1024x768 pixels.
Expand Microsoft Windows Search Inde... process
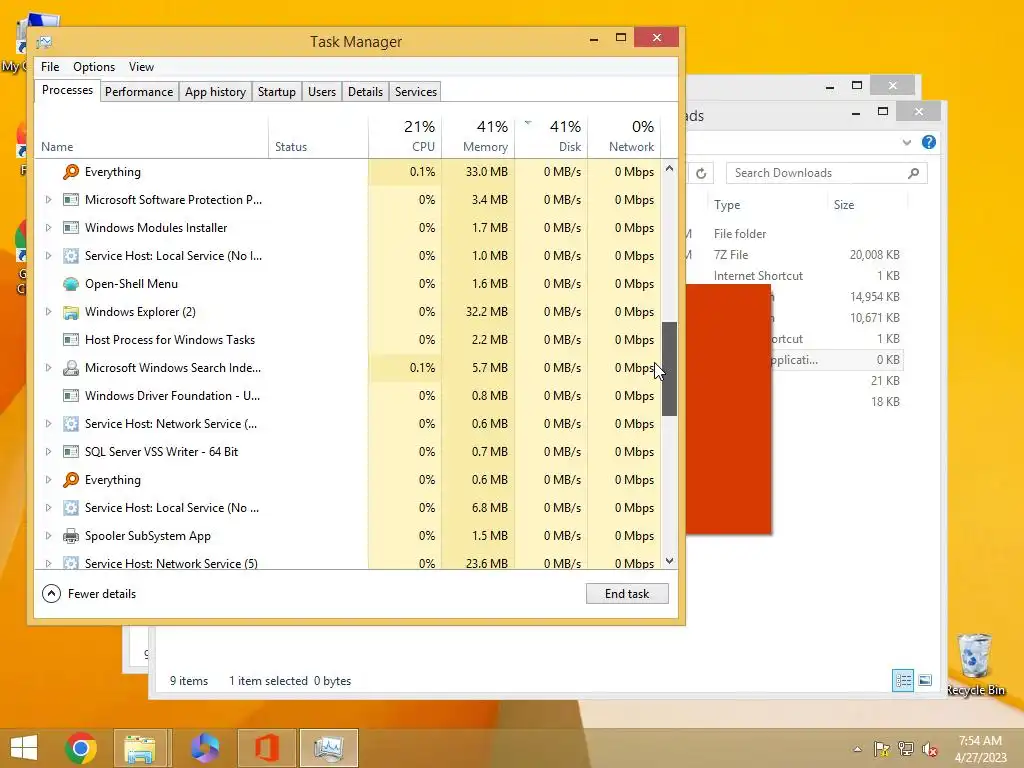click(x=48, y=368)
